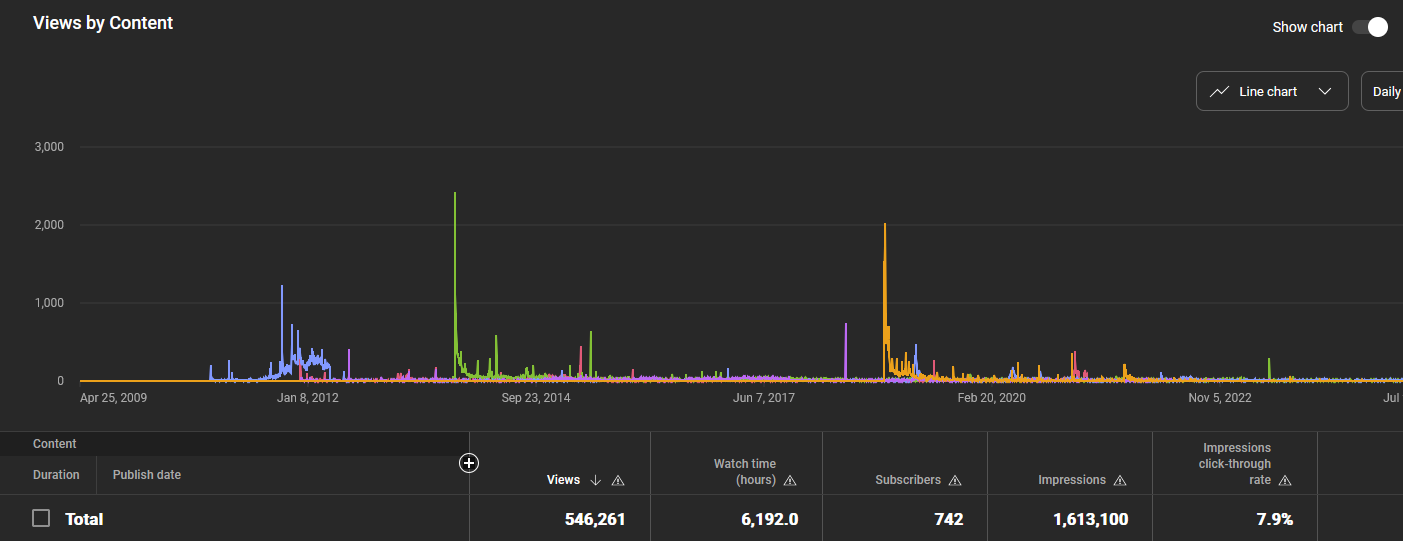Click the warning icon next to click-through rate
The image size is (1403, 541).
(1285, 480)
